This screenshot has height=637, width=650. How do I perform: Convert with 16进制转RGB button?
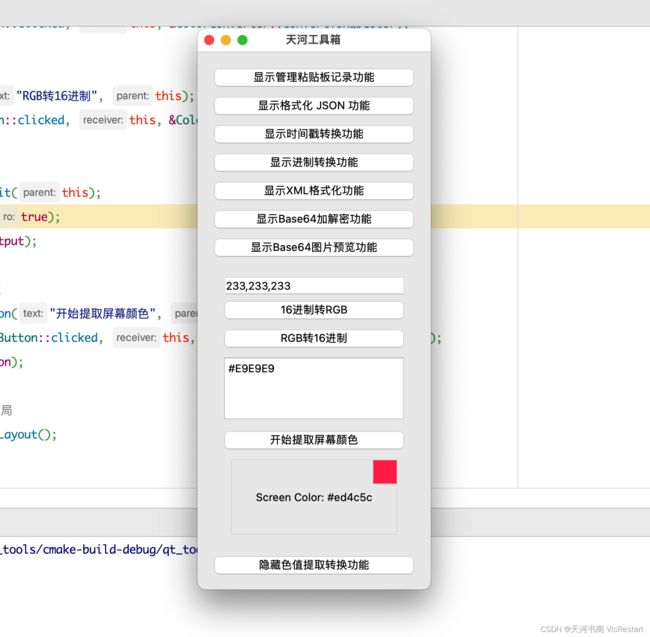pos(314,310)
